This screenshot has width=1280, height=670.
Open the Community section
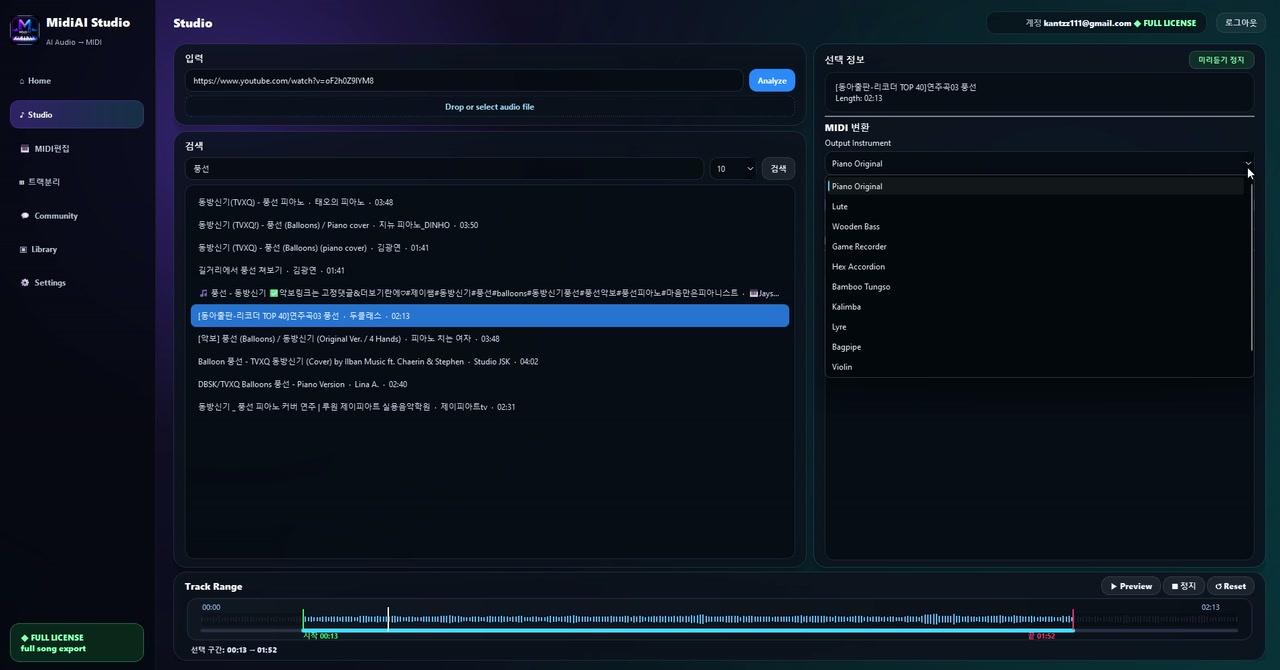pyautogui.click(x=77, y=215)
